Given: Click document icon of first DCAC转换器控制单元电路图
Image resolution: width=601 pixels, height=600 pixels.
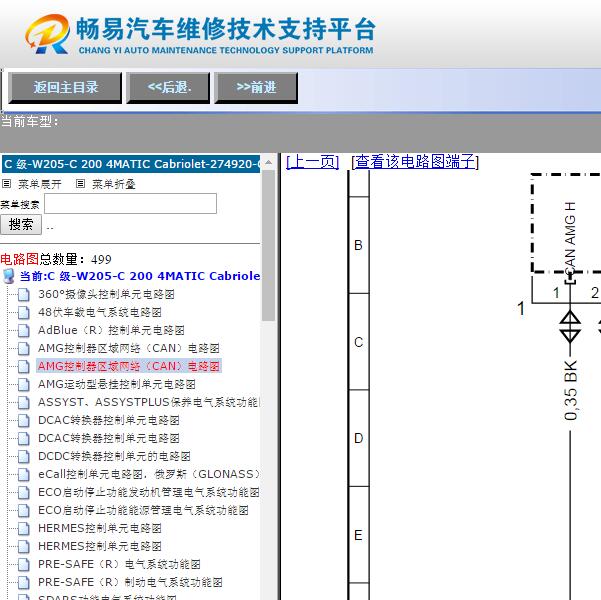Looking at the screenshot, I should [24, 420].
